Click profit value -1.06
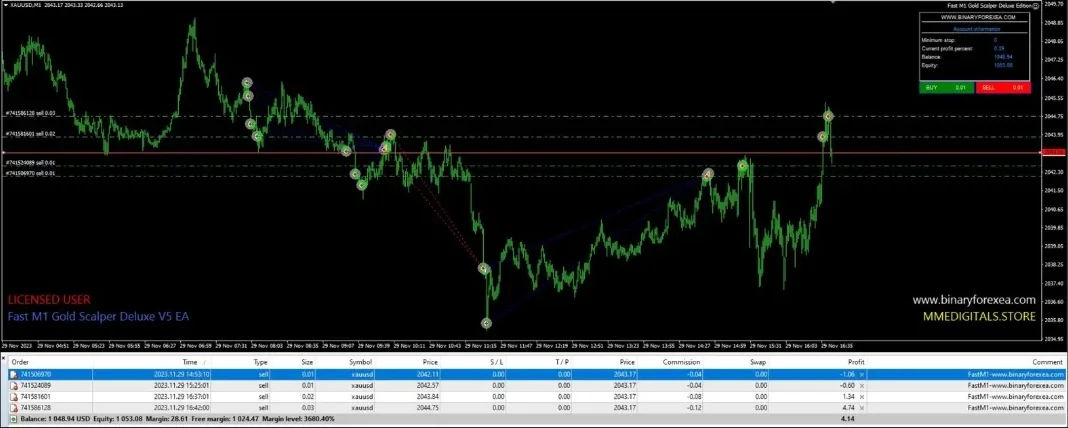Viewport: 1068px width, 428px height. (848, 374)
